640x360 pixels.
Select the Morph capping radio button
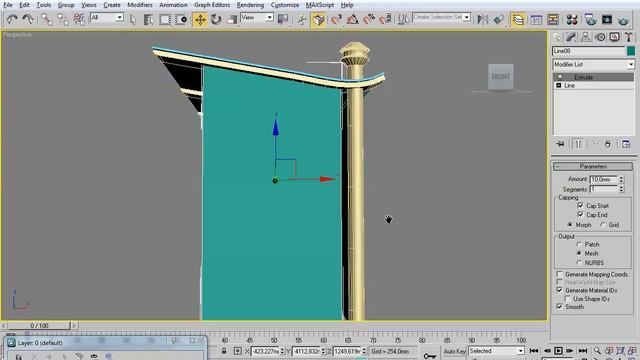coord(570,224)
